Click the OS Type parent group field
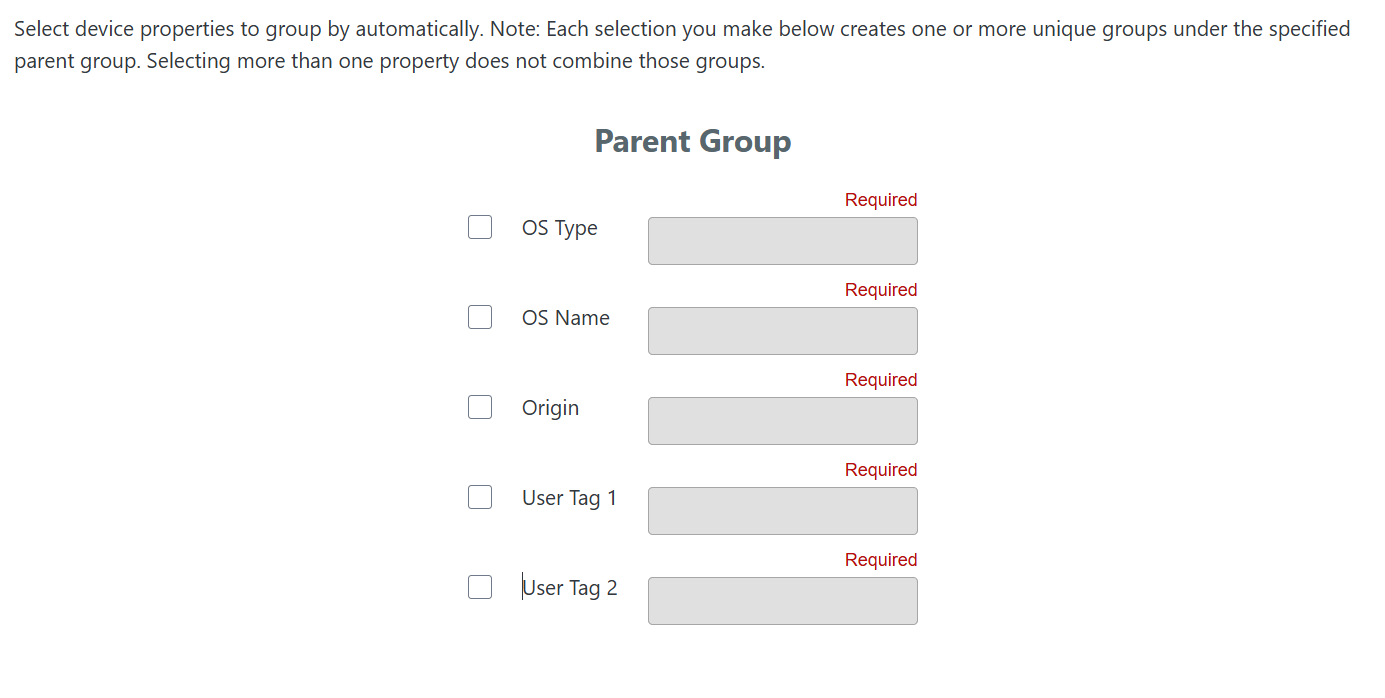The height and width of the screenshot is (698, 1385). pyautogui.click(x=782, y=241)
